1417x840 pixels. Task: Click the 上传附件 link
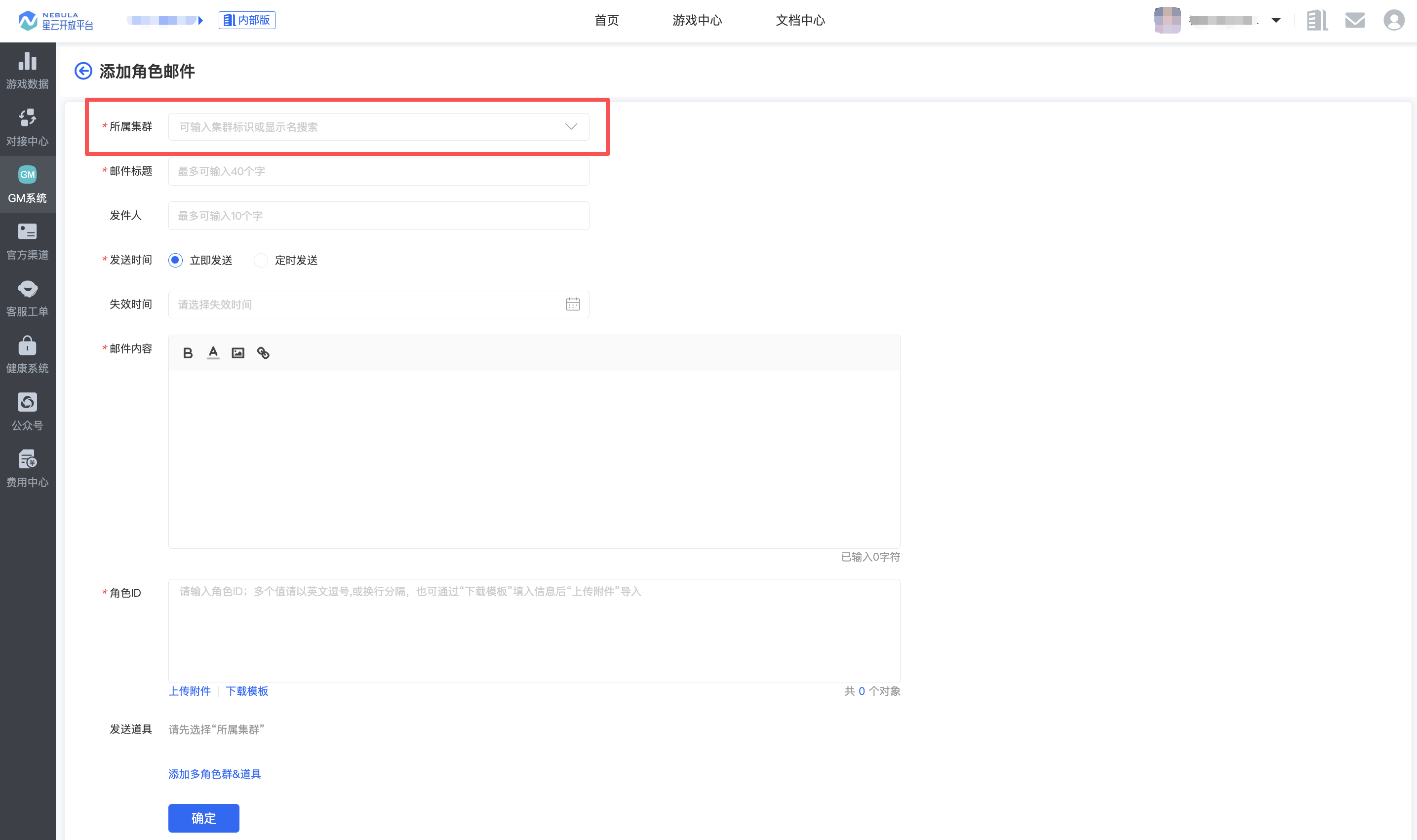pos(189,691)
